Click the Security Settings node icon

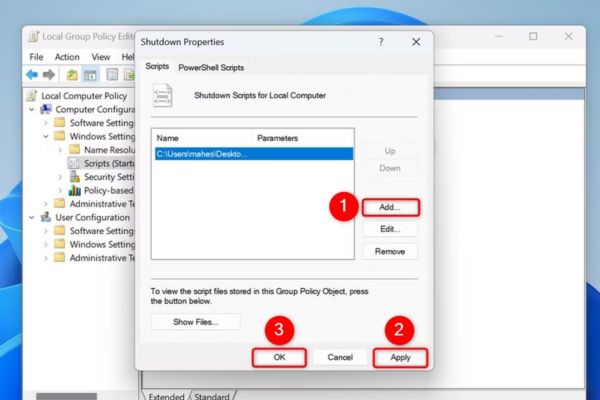click(75, 176)
